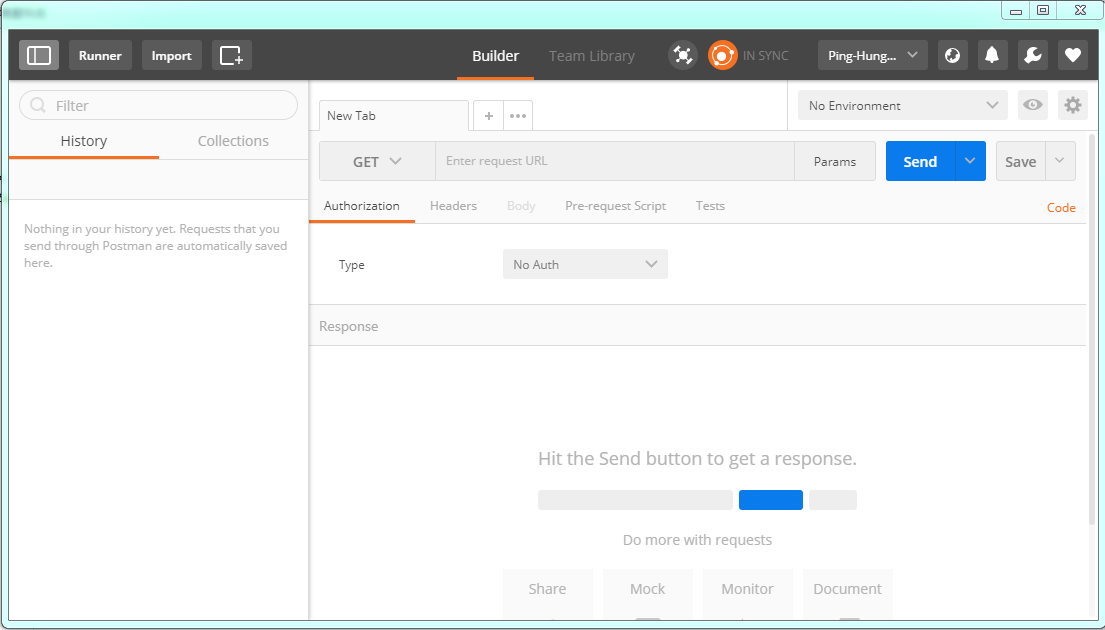The height and width of the screenshot is (630, 1105).
Task: Click the heart icon
Action: tap(1073, 55)
